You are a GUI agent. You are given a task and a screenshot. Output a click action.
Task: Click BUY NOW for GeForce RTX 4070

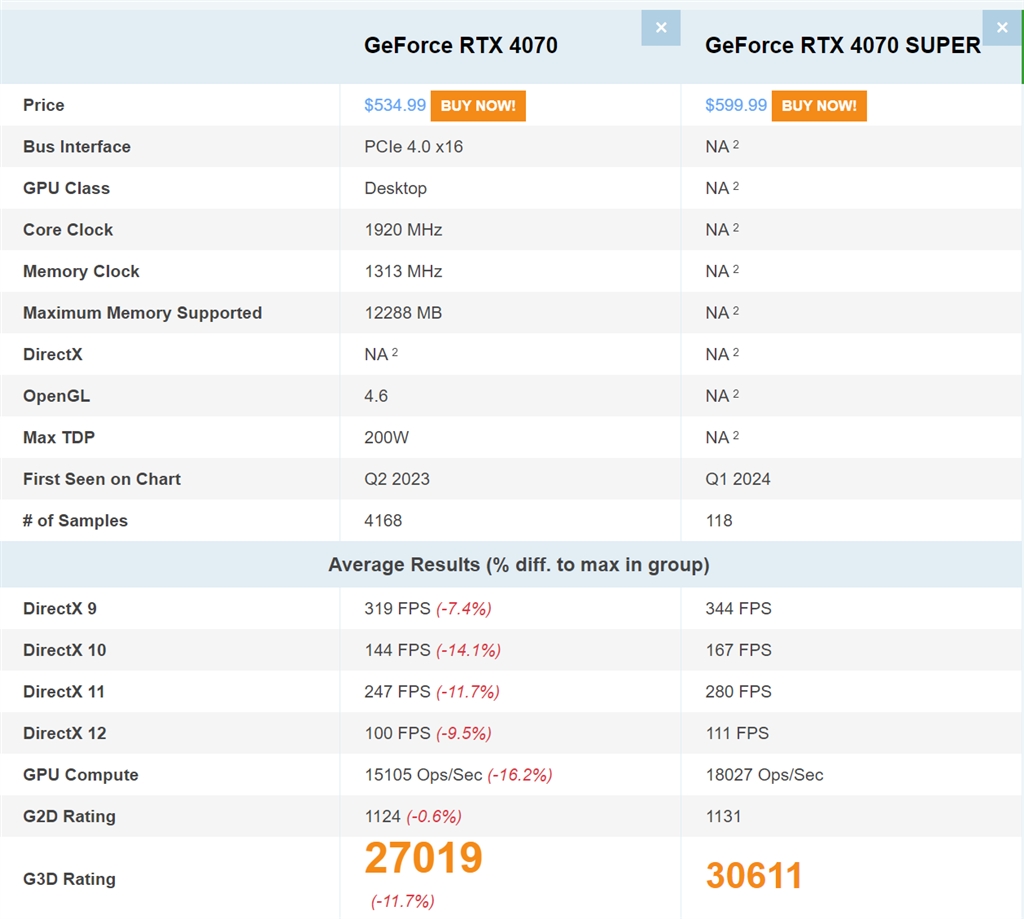(478, 106)
